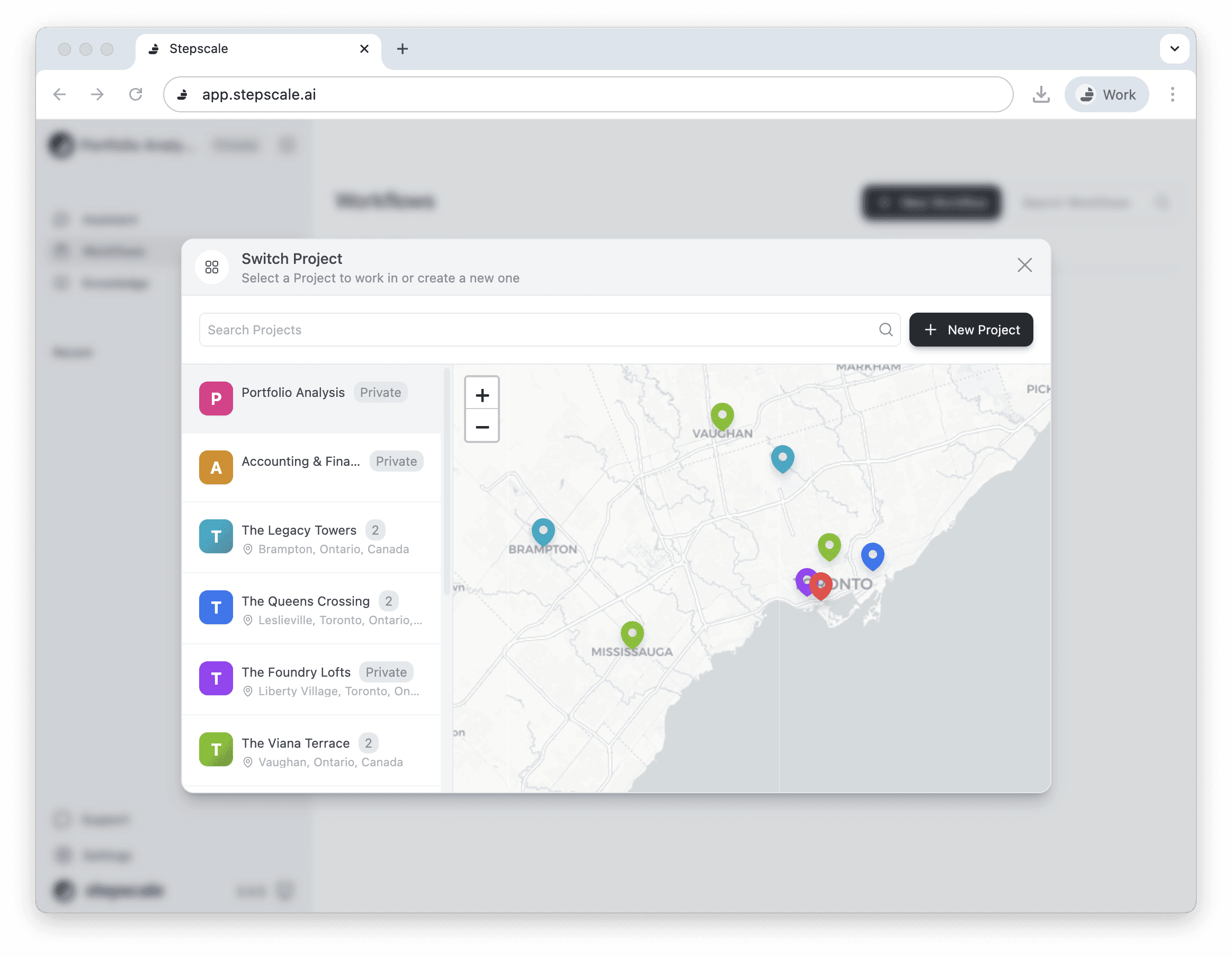Focus the Search Projects input field
This screenshot has height=957, width=1232.
(536, 330)
